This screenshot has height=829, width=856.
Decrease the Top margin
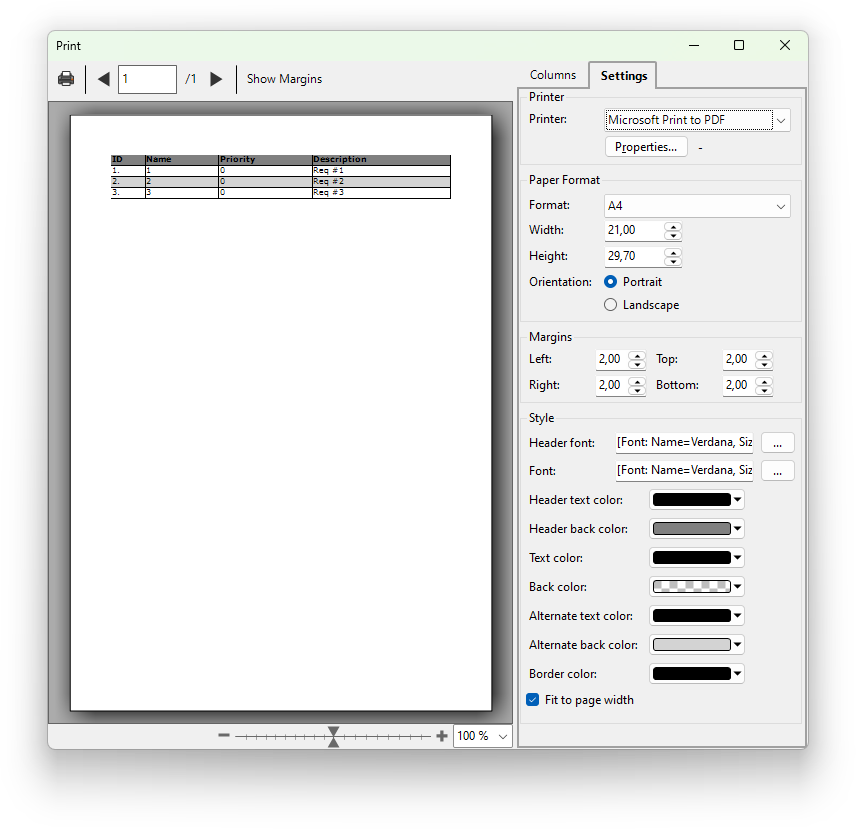(x=764, y=364)
